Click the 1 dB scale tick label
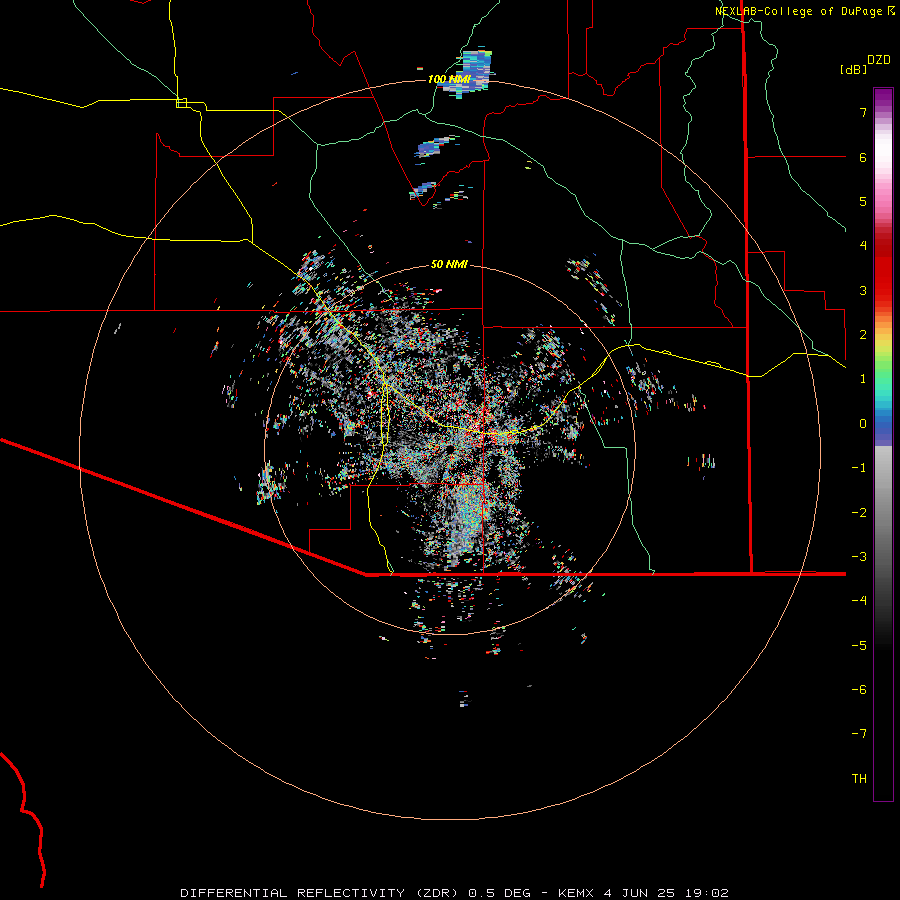The image size is (900, 900). [x=863, y=379]
